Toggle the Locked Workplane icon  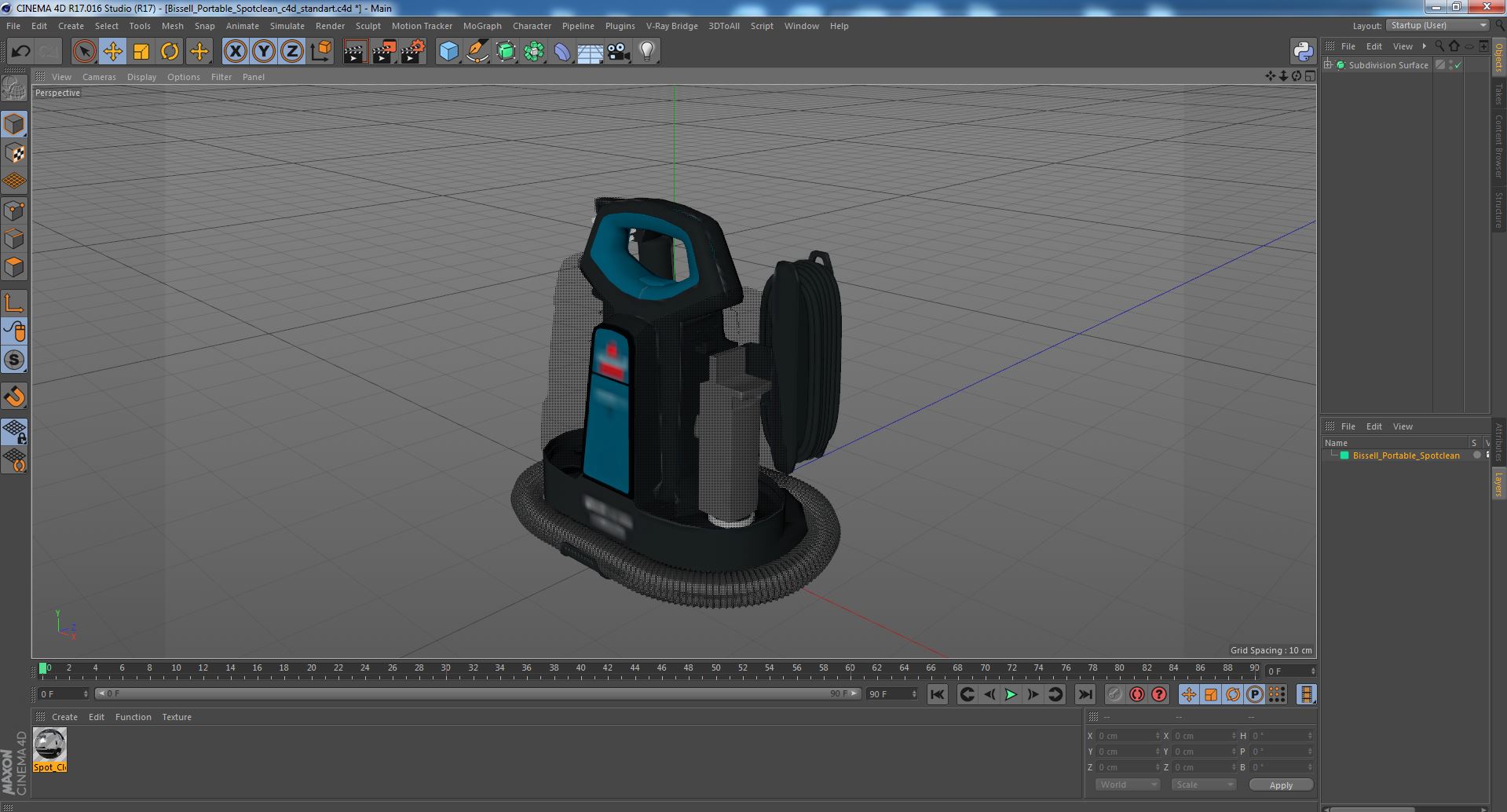tap(14, 432)
